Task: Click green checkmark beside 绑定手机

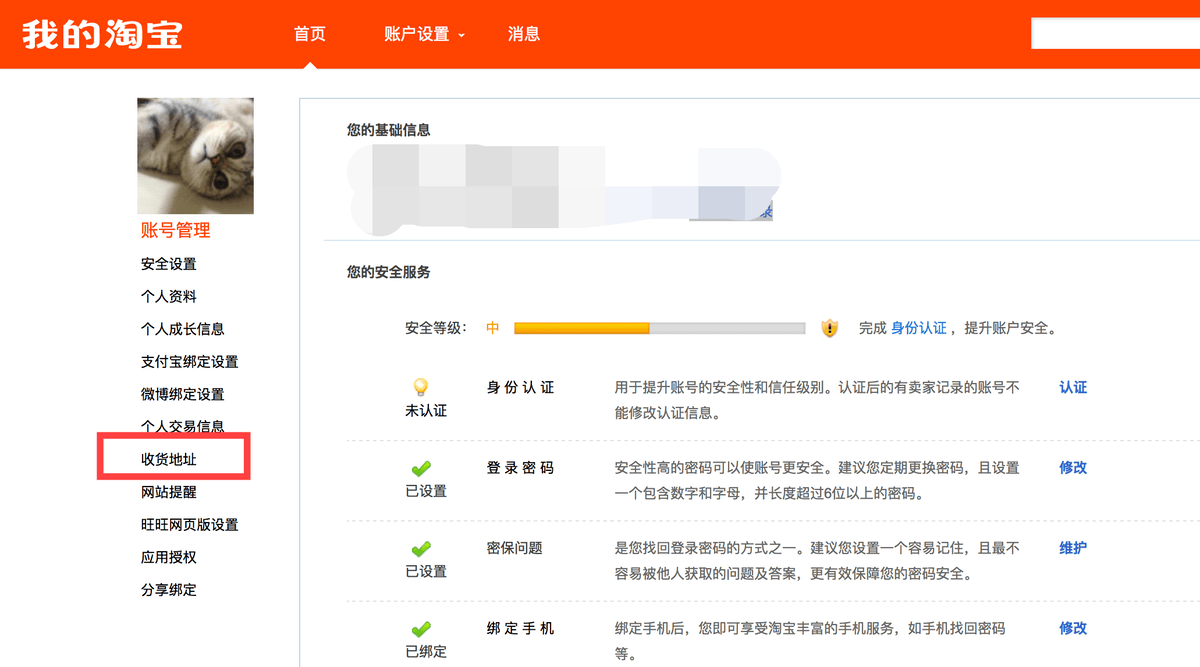Action: [x=421, y=629]
